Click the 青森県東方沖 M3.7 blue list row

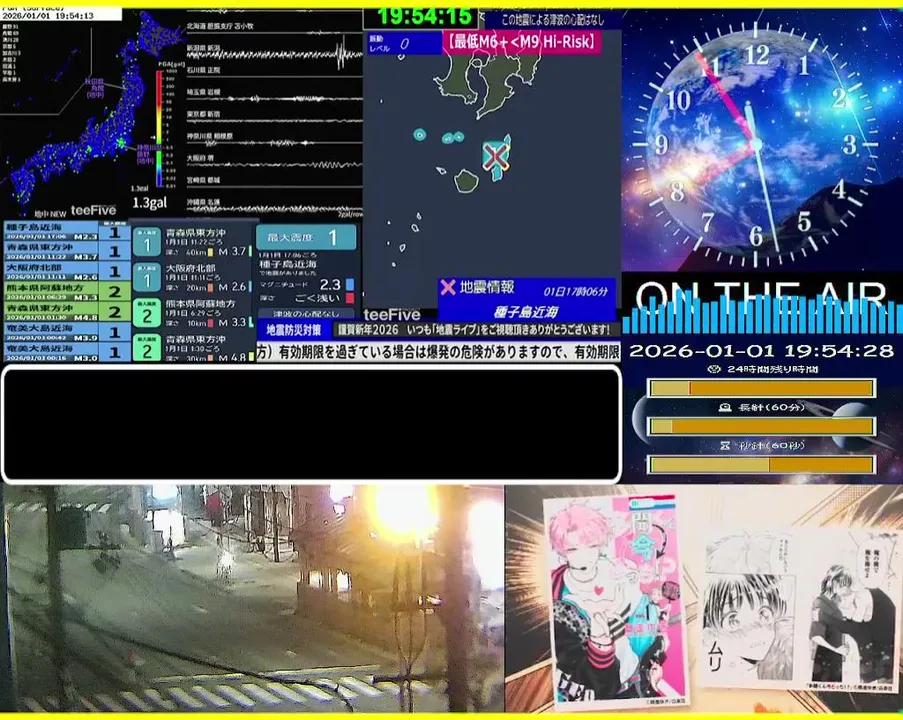tap(67, 251)
